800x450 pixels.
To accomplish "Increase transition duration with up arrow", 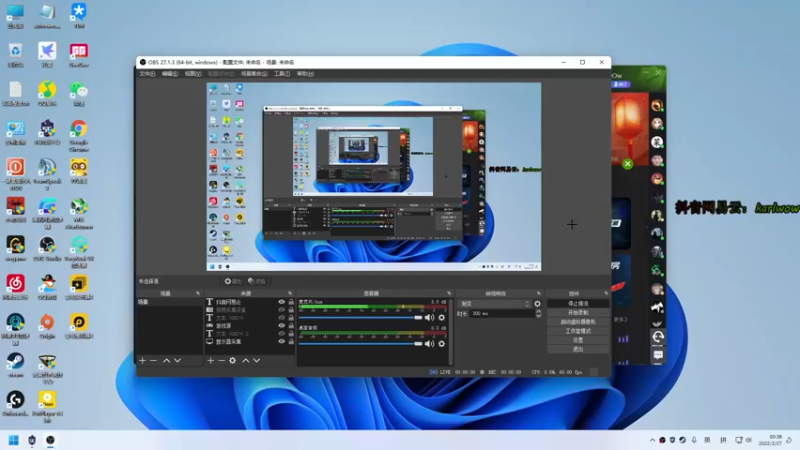I will pyautogui.click(x=538, y=311).
